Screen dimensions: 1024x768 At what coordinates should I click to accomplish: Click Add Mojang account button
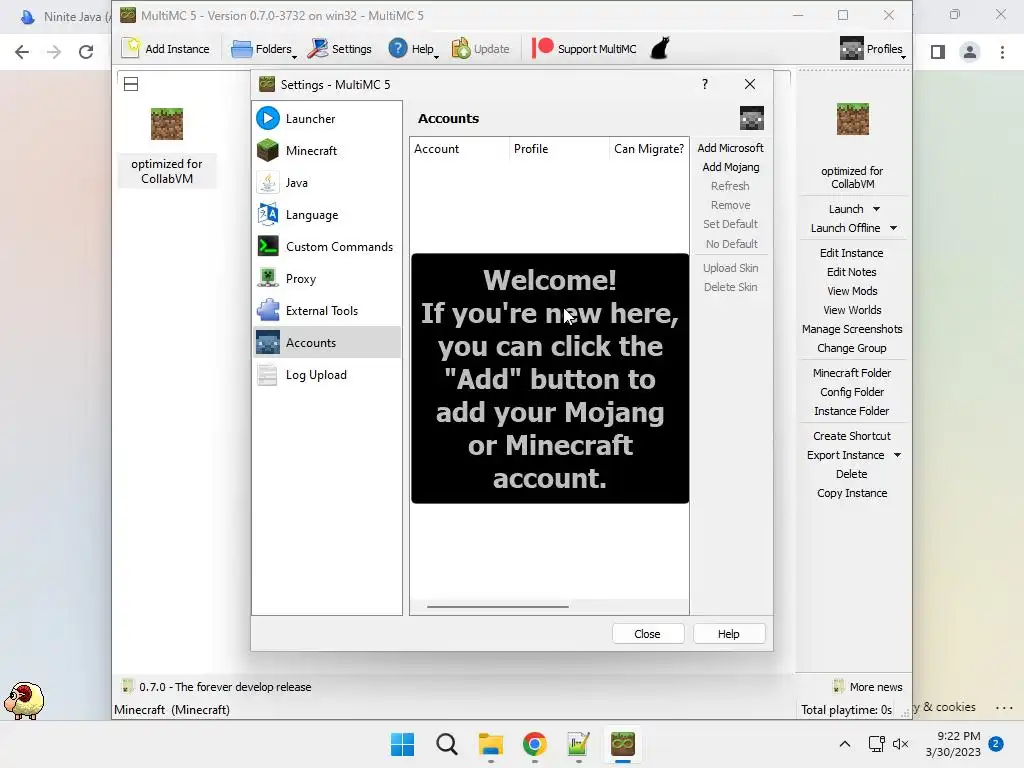click(730, 167)
